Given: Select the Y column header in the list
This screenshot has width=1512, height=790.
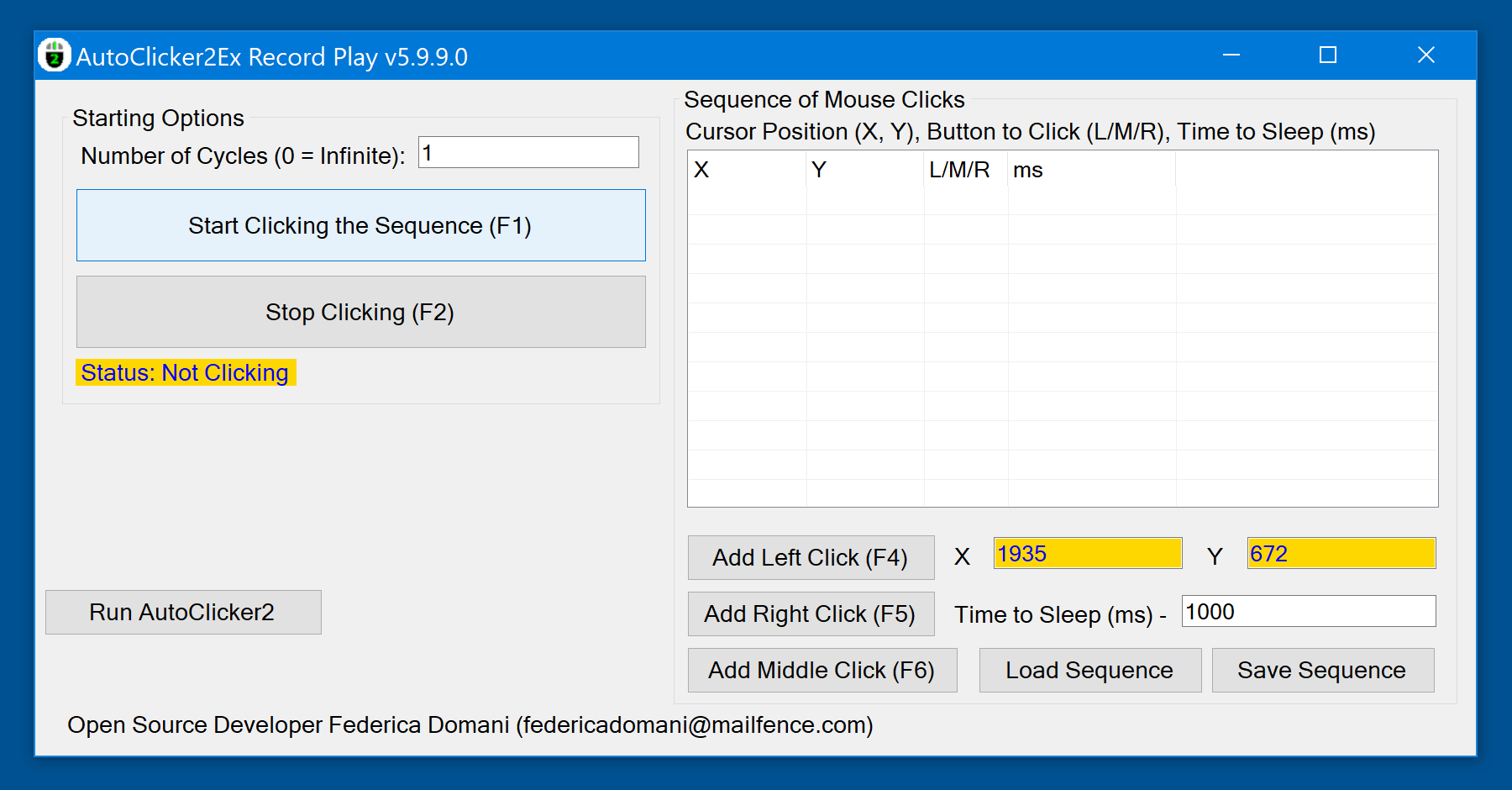Looking at the screenshot, I should [x=864, y=170].
